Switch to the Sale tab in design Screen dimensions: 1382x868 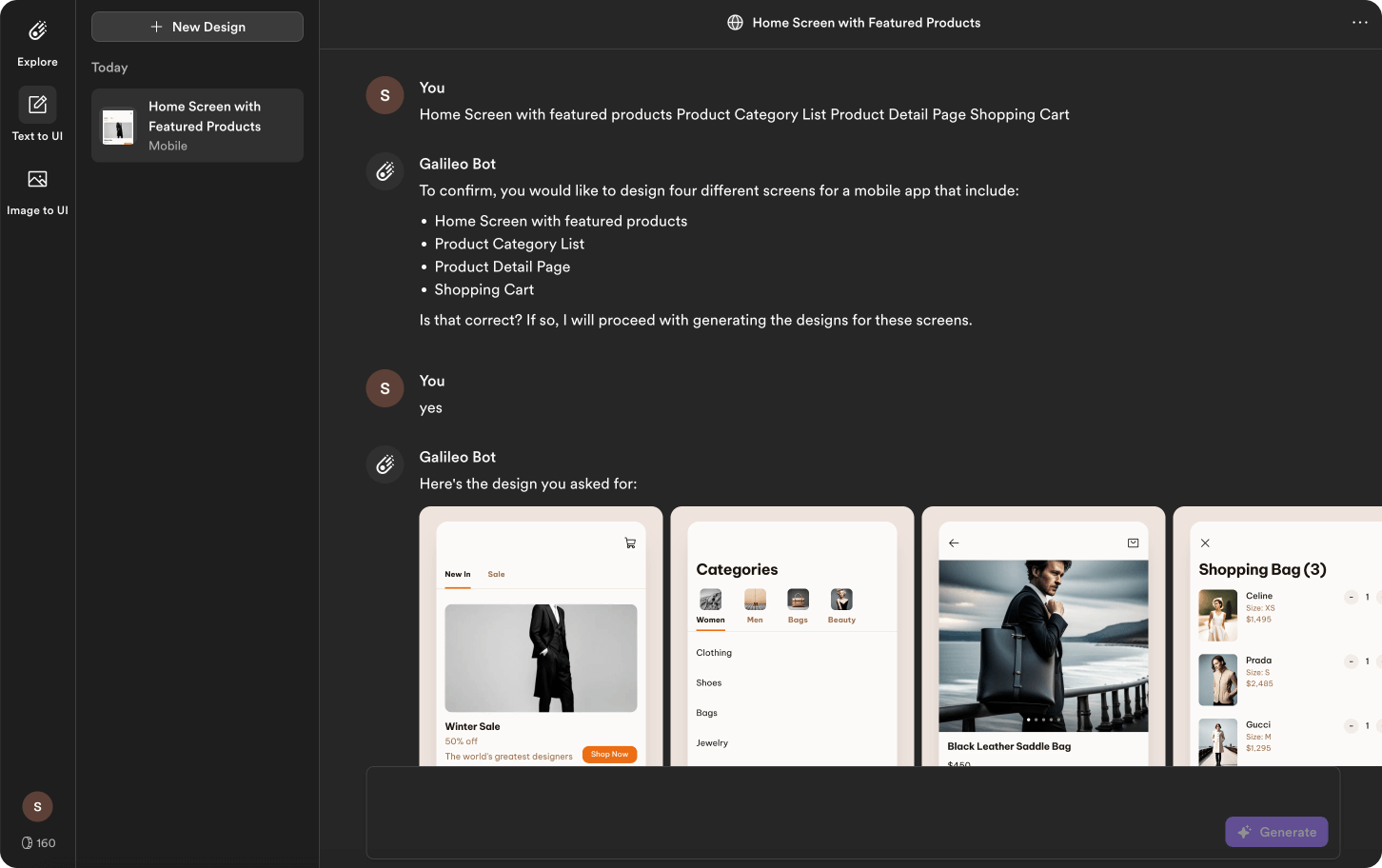click(496, 575)
